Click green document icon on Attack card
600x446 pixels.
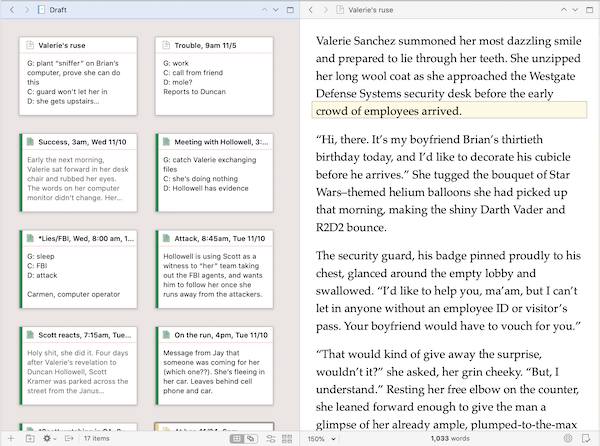pos(166,238)
